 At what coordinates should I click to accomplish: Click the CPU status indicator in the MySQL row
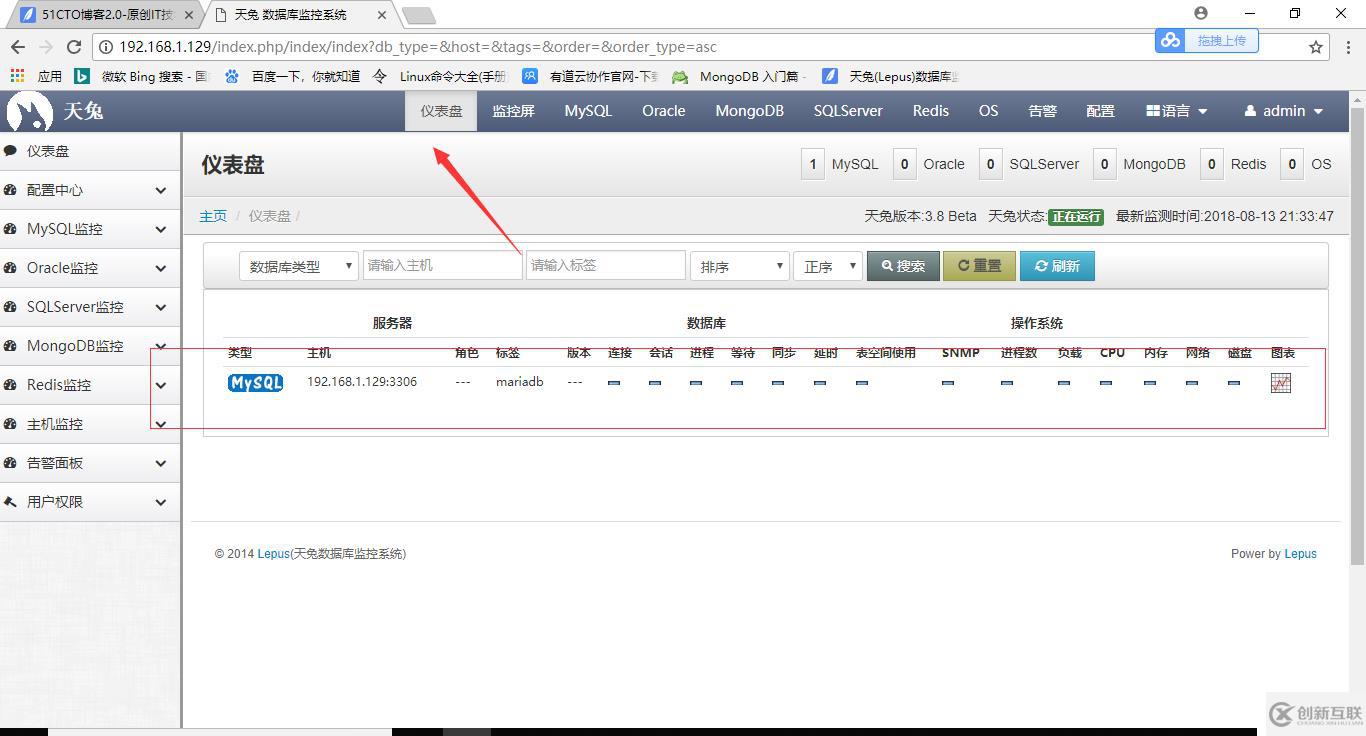click(x=1106, y=383)
